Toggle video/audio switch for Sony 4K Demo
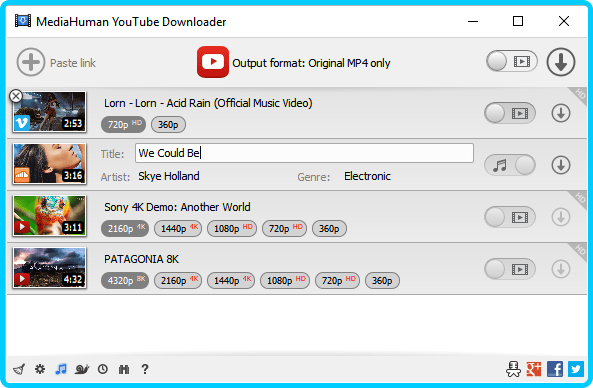Image resolution: width=593 pixels, height=388 pixels. 510,217
